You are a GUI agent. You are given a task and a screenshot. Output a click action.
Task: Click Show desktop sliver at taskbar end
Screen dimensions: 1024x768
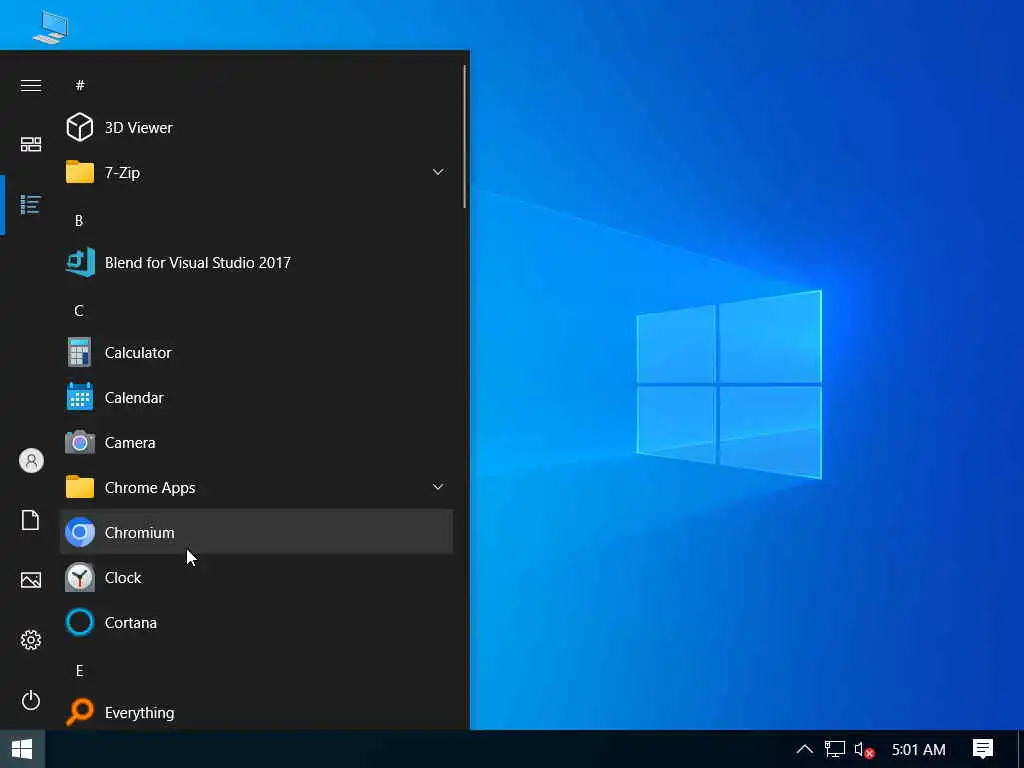pos(1021,749)
